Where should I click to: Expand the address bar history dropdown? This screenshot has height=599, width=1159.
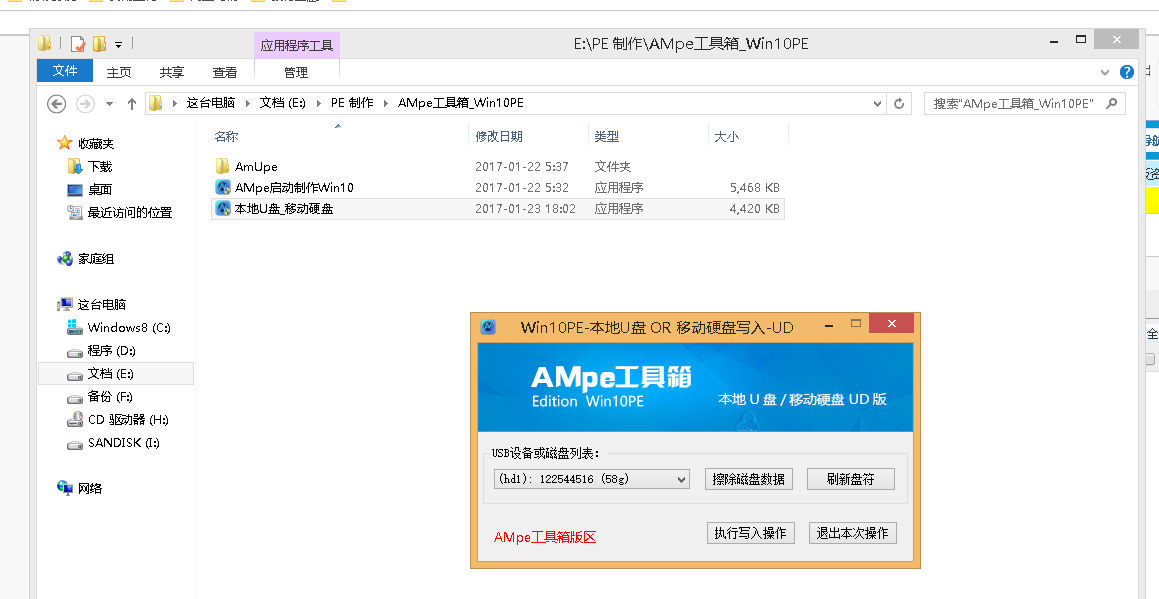pos(877,104)
